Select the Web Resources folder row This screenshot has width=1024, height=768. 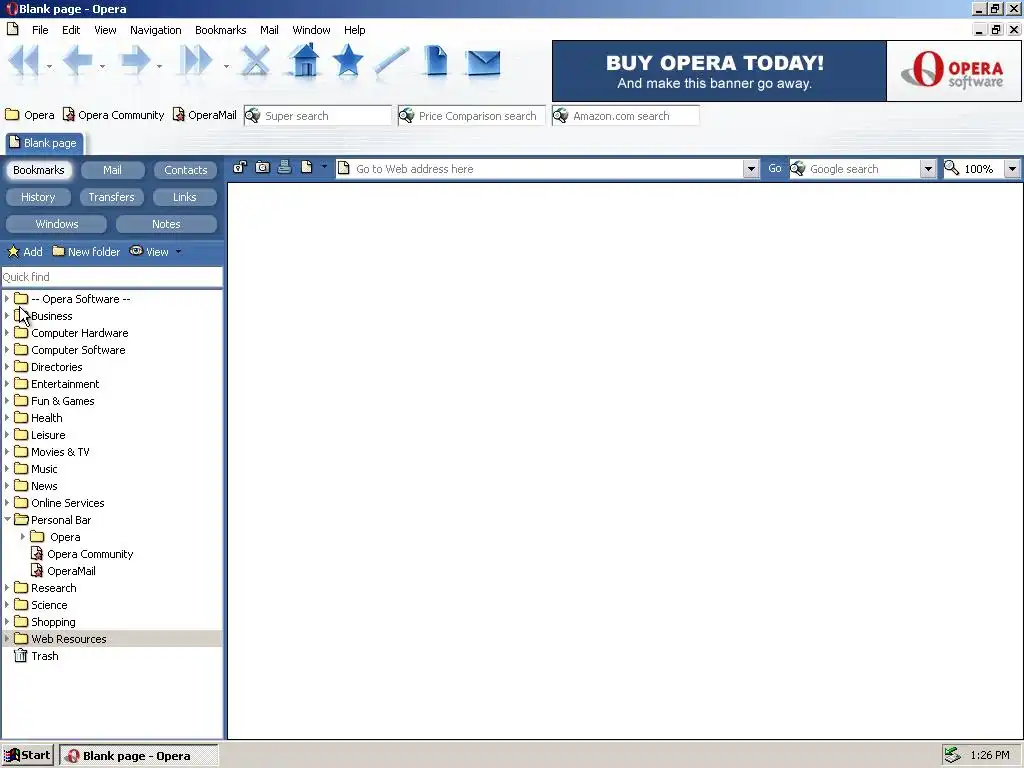pyautogui.click(x=112, y=639)
